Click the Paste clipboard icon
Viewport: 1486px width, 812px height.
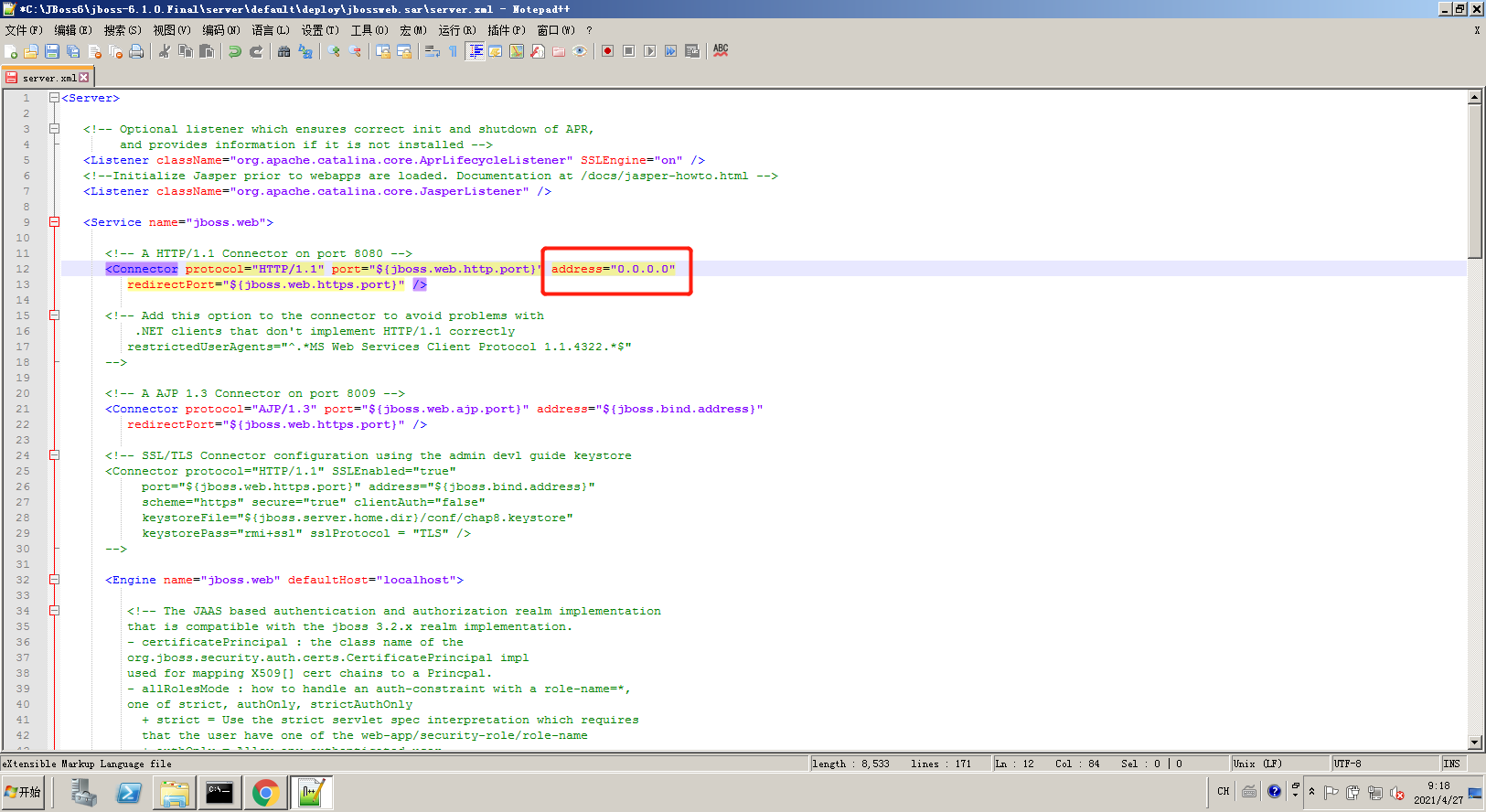[x=207, y=51]
